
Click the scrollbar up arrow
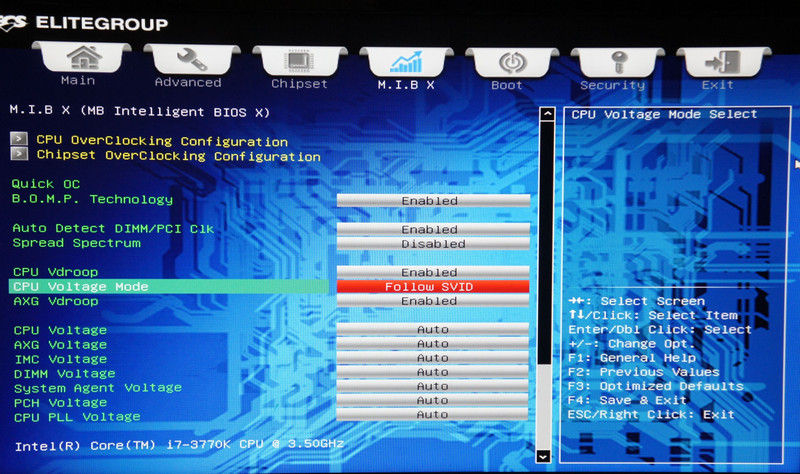(546, 115)
